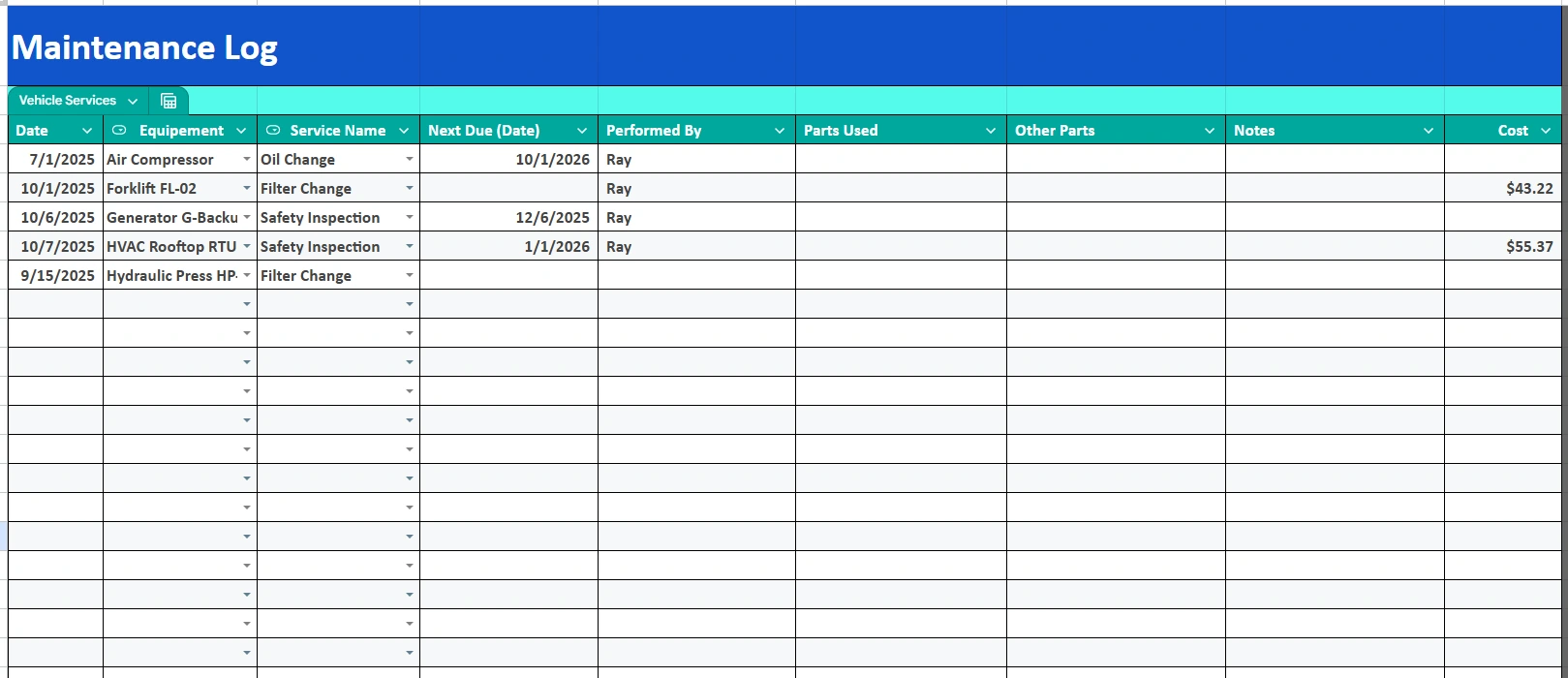The width and height of the screenshot is (1568, 678).
Task: Click the Vehicle Services table name
Action: pos(68,101)
